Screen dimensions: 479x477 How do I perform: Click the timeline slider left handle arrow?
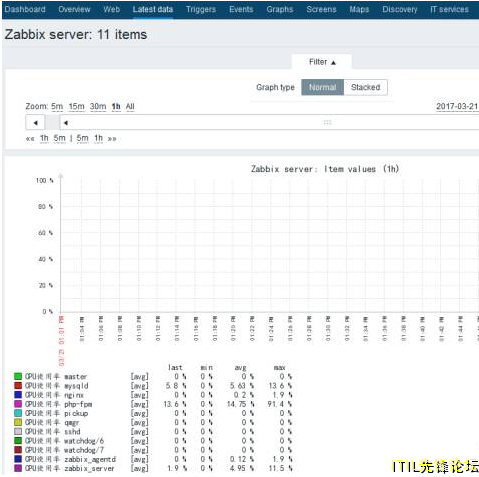point(66,123)
